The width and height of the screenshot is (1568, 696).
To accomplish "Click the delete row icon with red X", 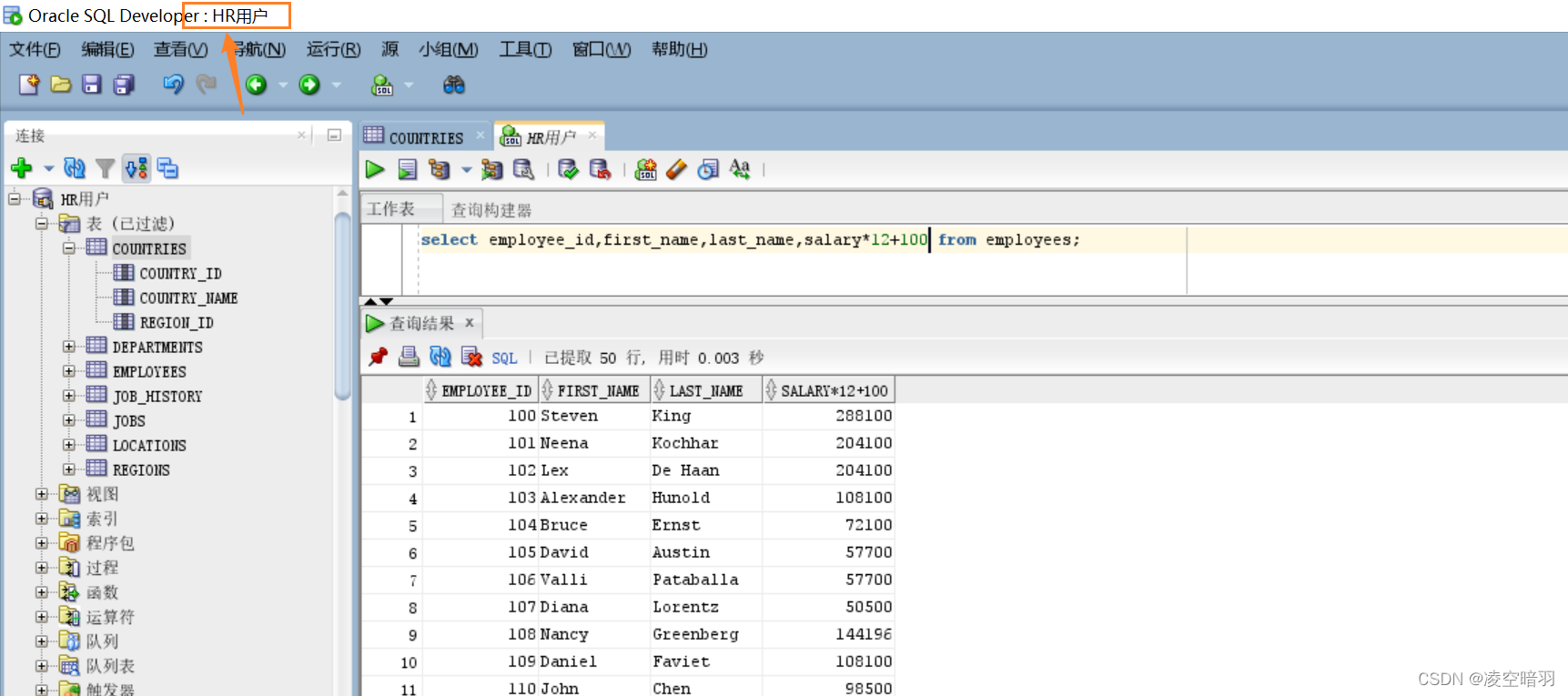I will tap(471, 357).
